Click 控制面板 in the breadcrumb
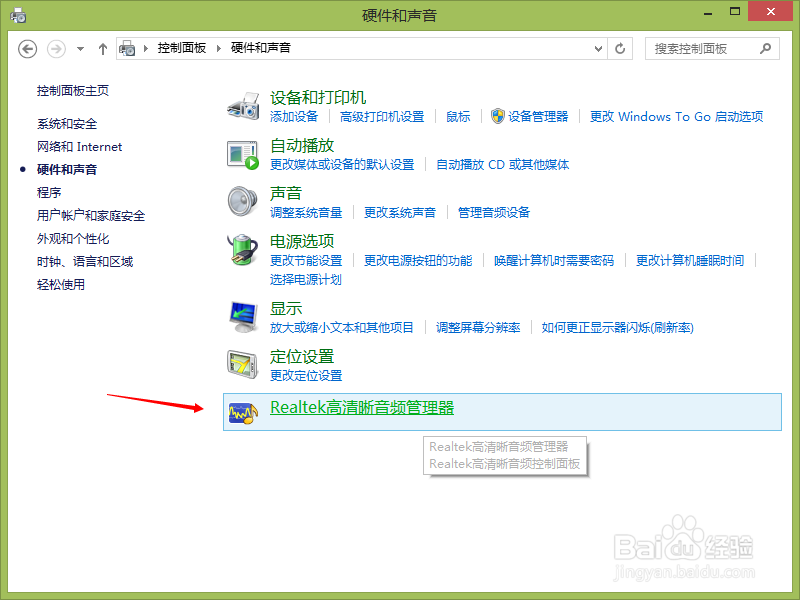 click(182, 48)
